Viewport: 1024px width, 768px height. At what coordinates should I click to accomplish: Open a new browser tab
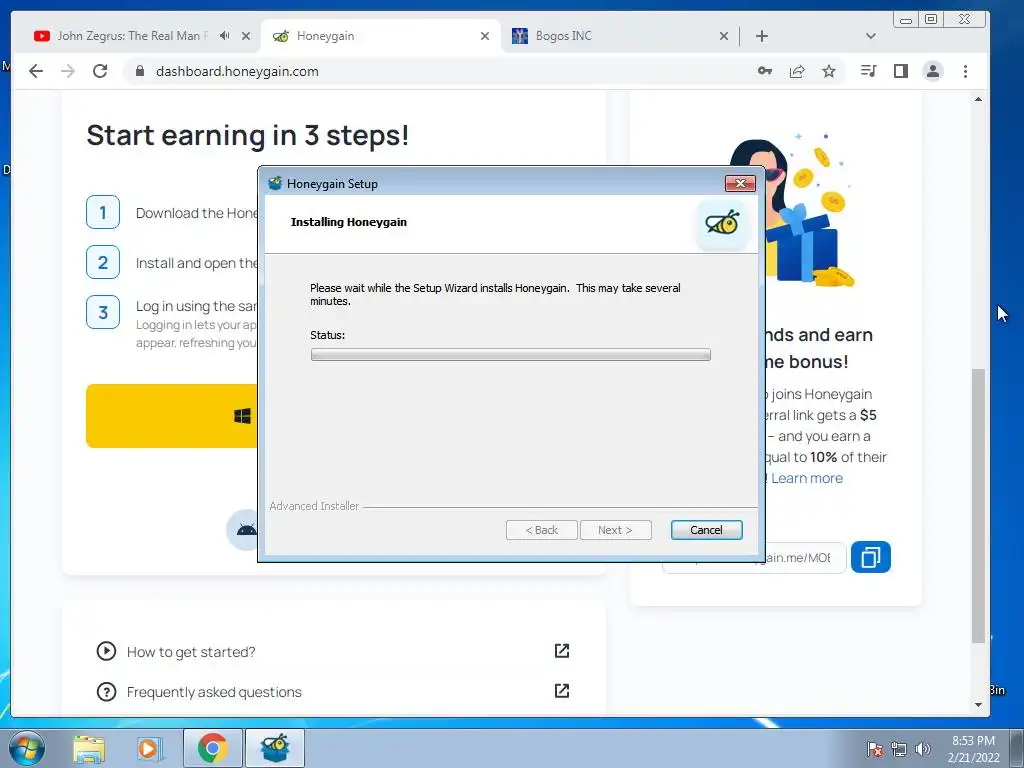pos(761,36)
